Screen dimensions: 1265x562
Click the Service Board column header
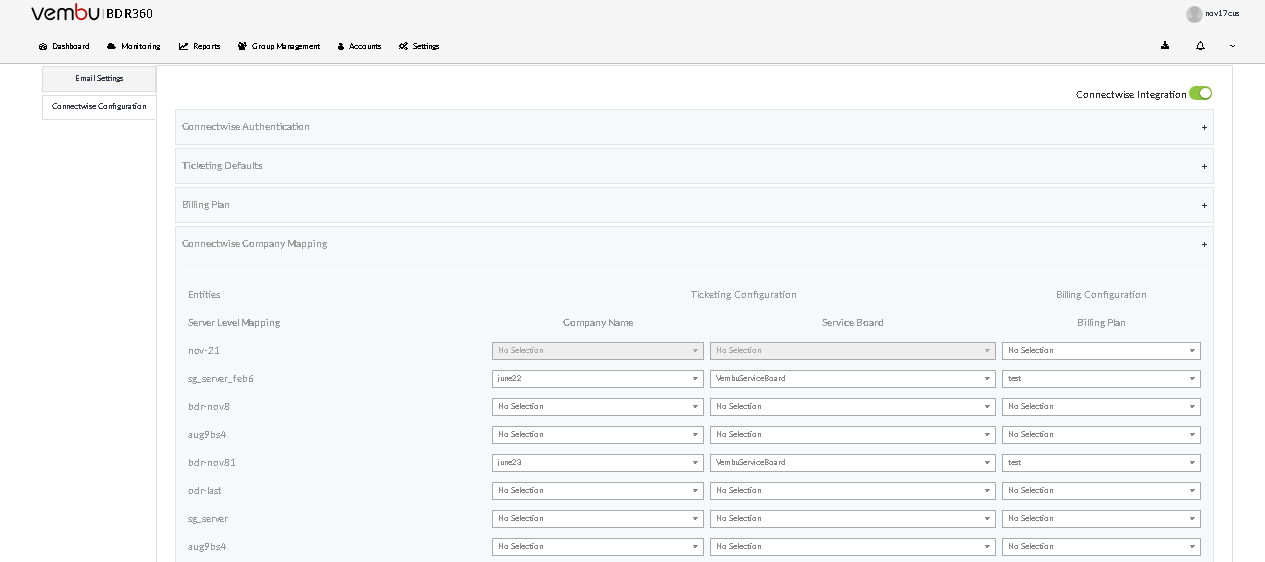click(x=853, y=323)
